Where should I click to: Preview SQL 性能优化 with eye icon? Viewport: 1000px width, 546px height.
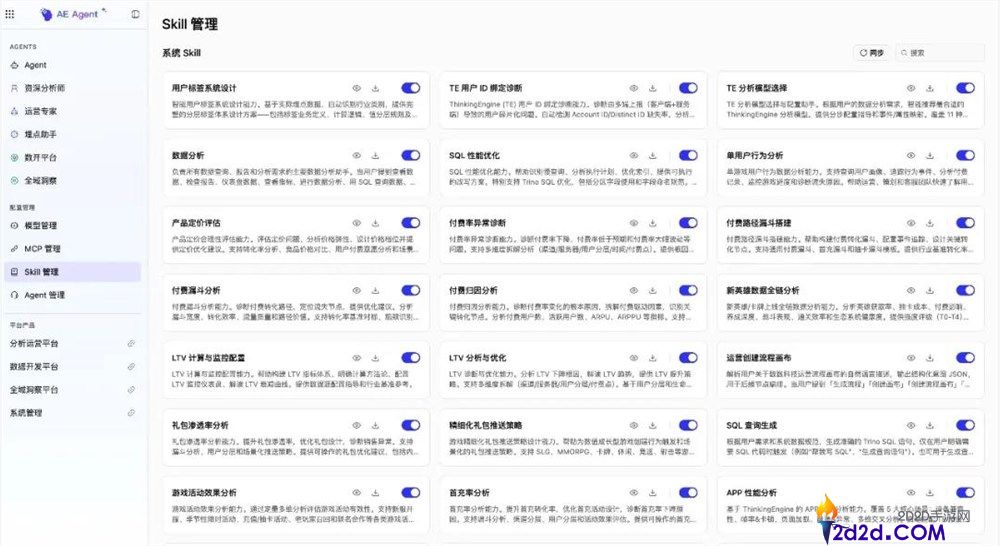click(634, 156)
